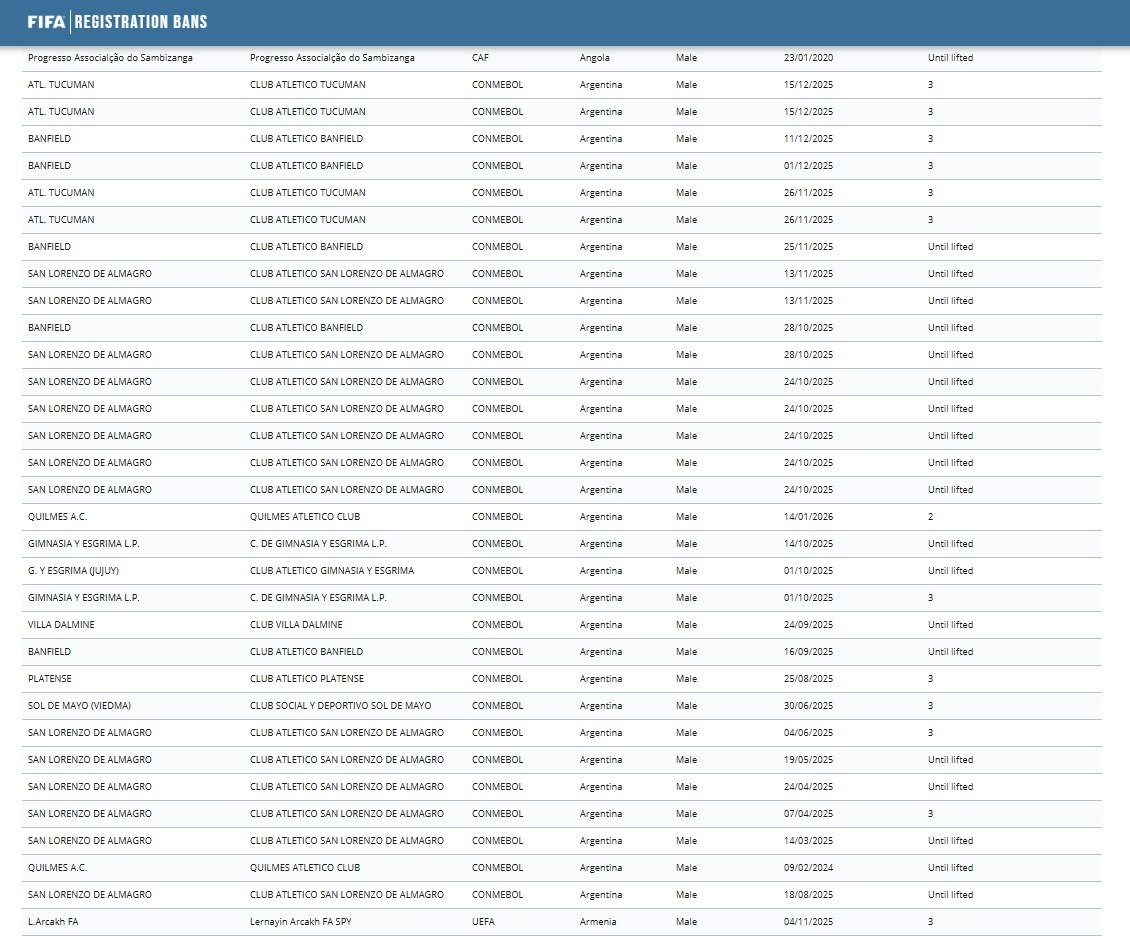Open Club Social y Deportivo Sol de Mayo
1130x943 pixels.
pyautogui.click(x=340, y=706)
